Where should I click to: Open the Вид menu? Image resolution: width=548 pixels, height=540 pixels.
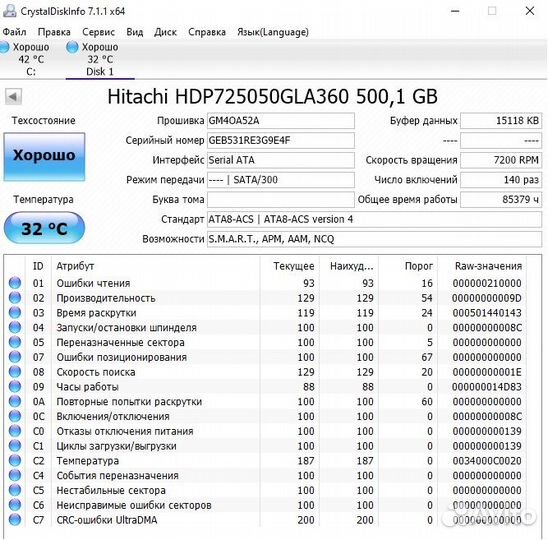click(x=135, y=32)
